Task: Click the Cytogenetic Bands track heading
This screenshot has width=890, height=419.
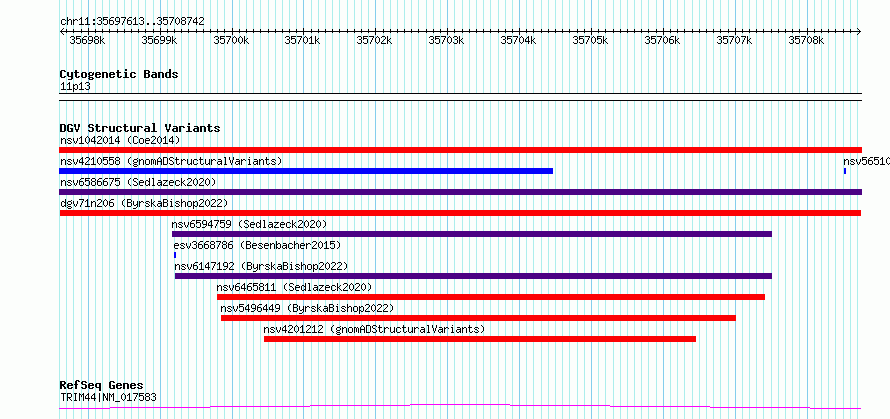Action: coord(119,74)
